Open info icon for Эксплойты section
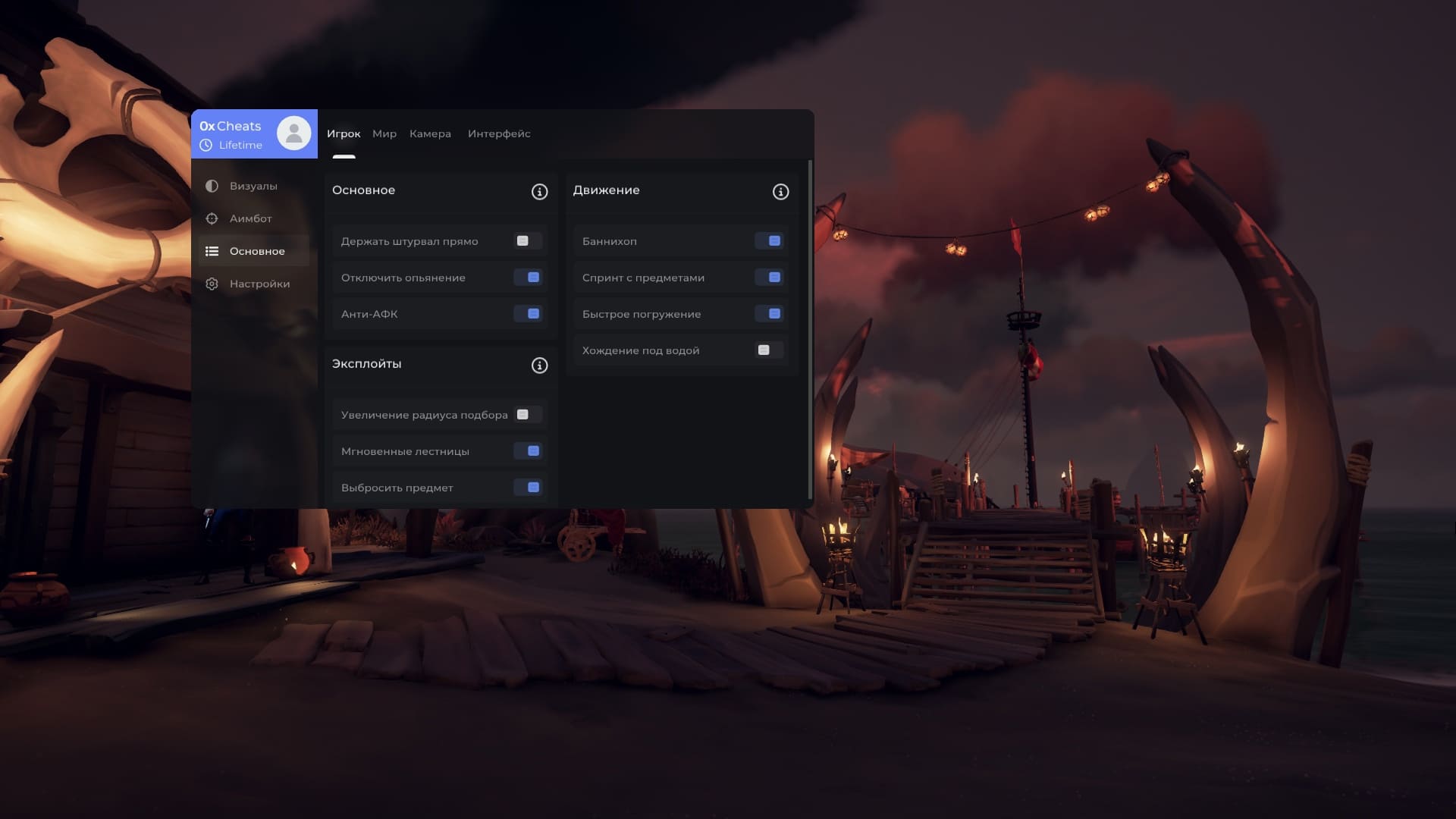This screenshot has width=1456, height=819. pos(539,366)
